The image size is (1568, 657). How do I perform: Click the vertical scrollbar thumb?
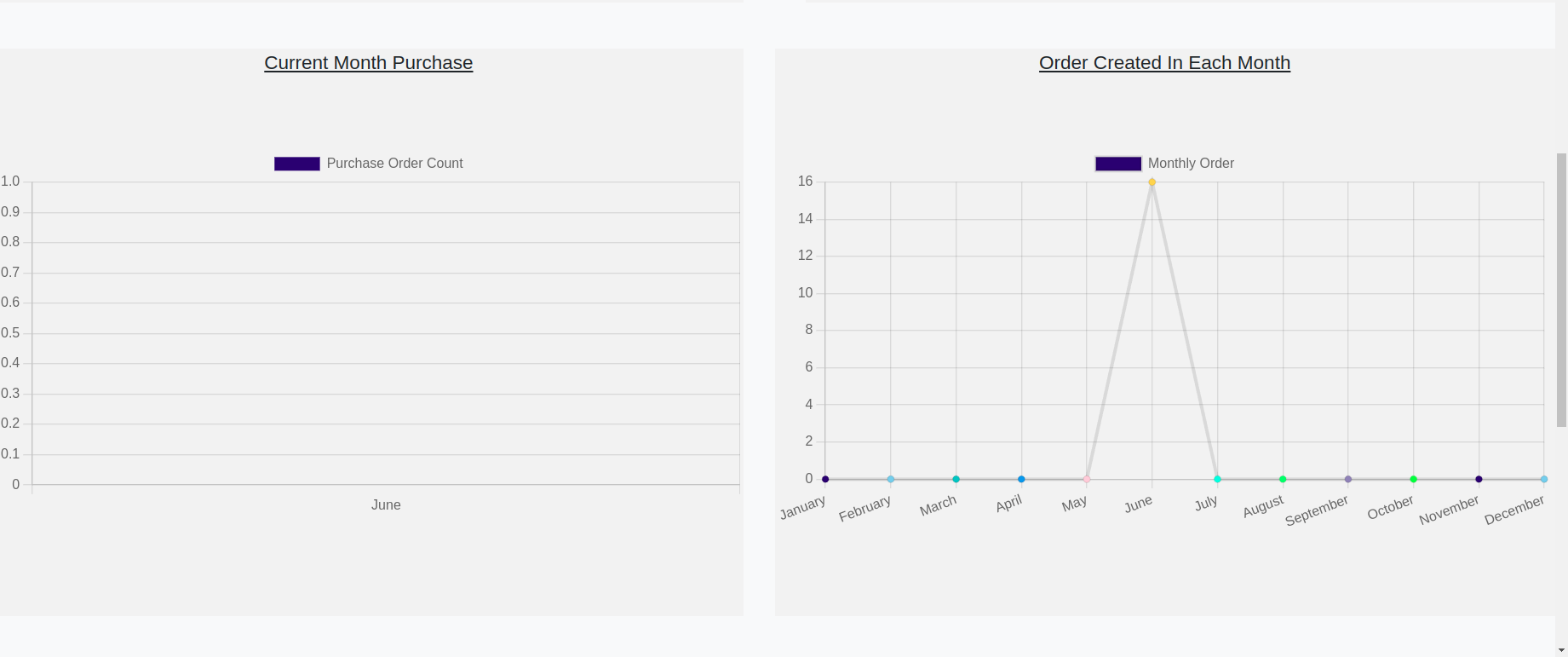pos(1561,290)
